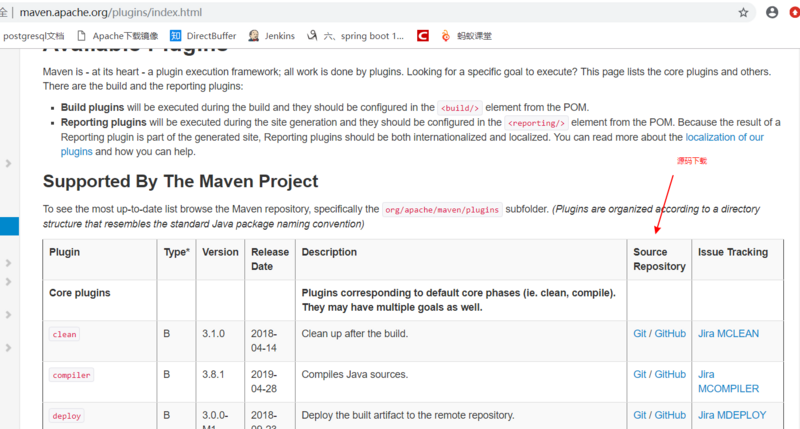Follow the 'localization of our' link
This screenshot has width=800, height=429.
pyautogui.click(x=724, y=137)
